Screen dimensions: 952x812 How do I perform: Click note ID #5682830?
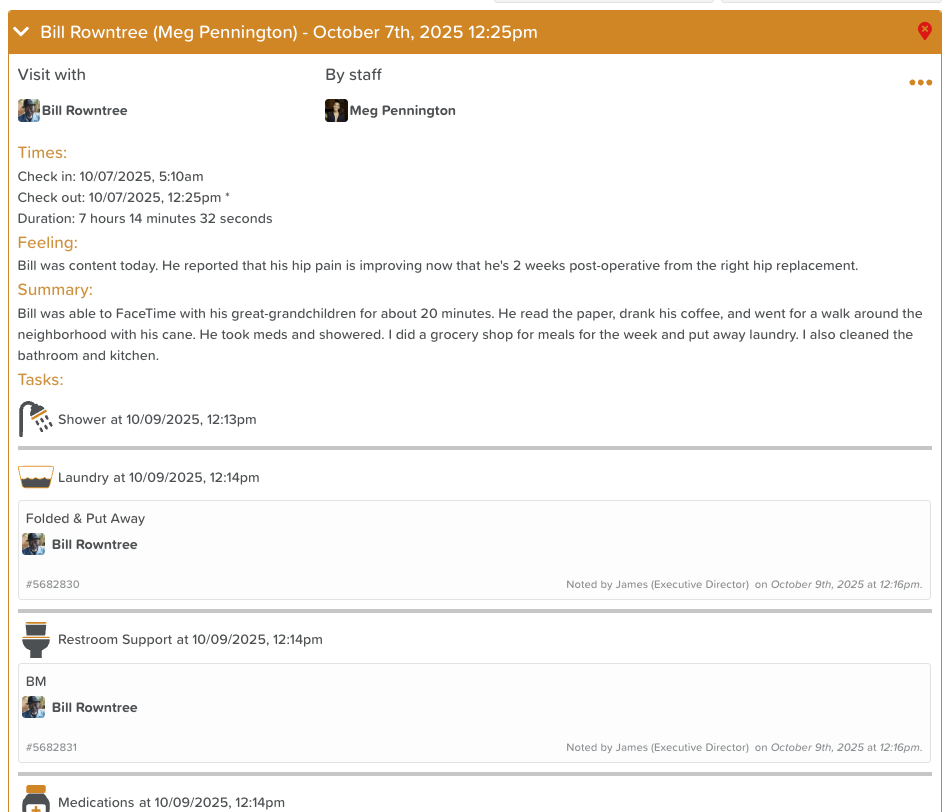coord(53,584)
